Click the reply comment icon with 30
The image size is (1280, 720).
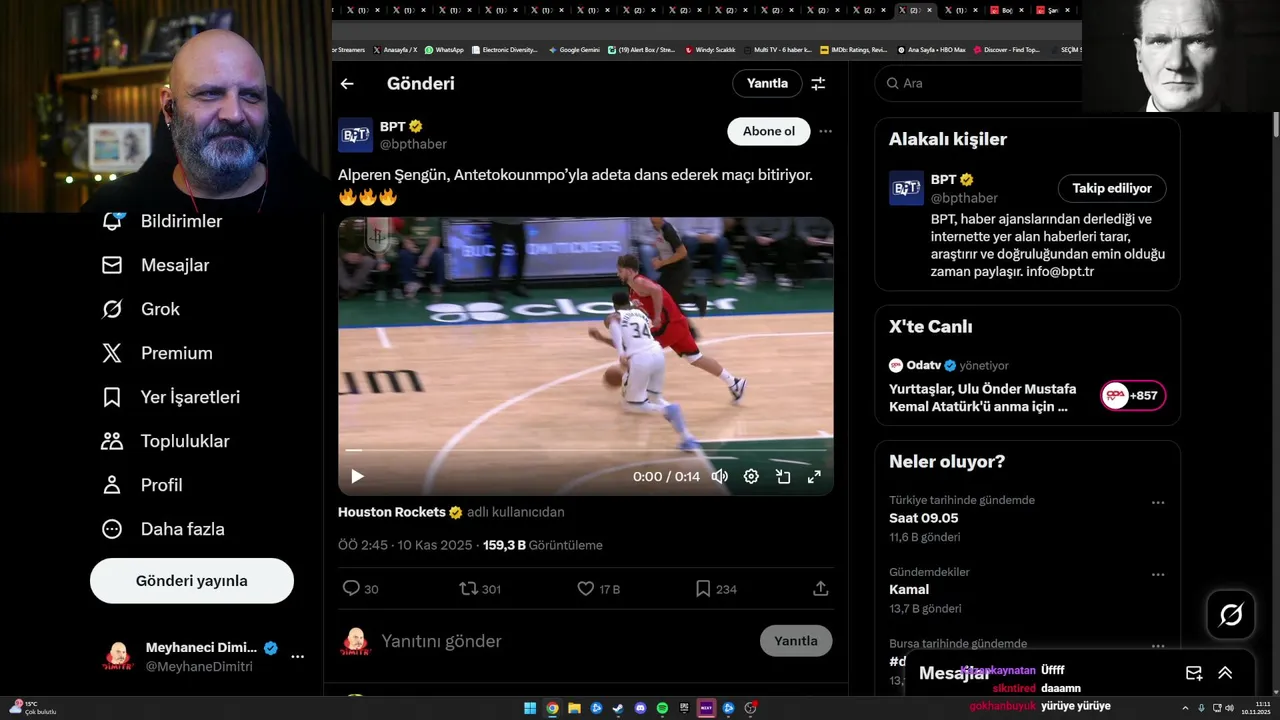[x=360, y=589]
